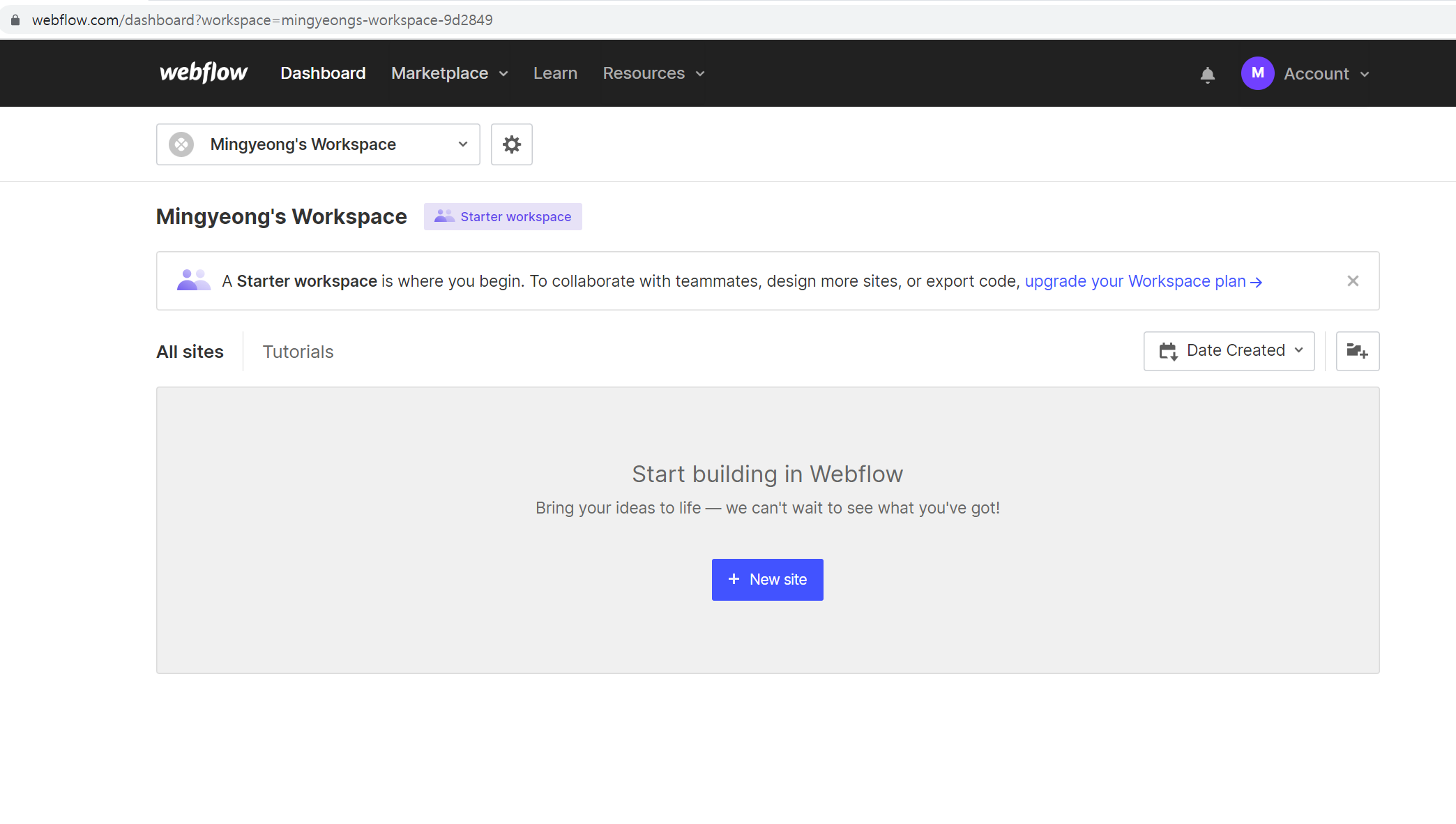Dismiss the Starter workspace banner

click(x=1353, y=281)
